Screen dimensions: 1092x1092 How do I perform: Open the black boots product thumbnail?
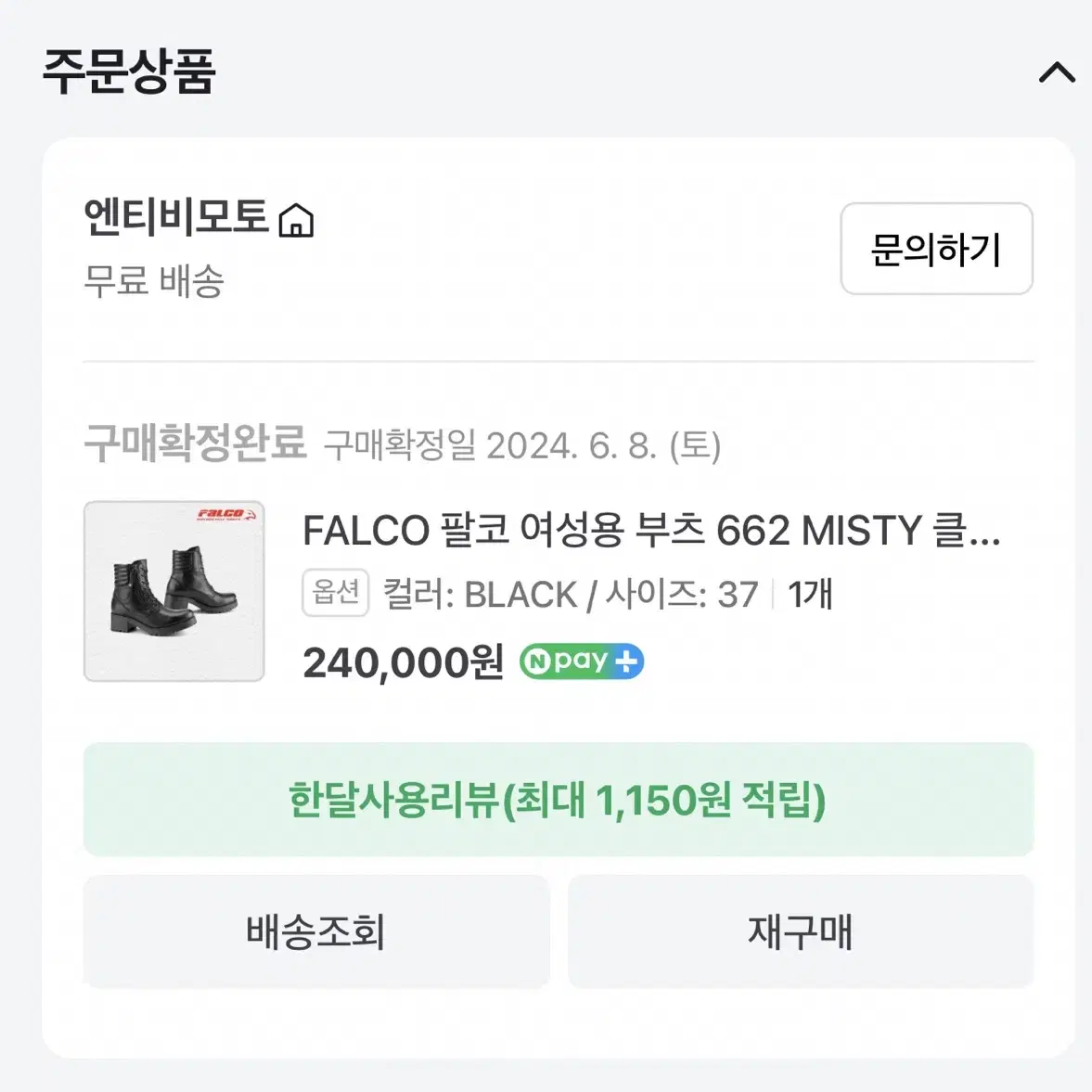(x=174, y=591)
